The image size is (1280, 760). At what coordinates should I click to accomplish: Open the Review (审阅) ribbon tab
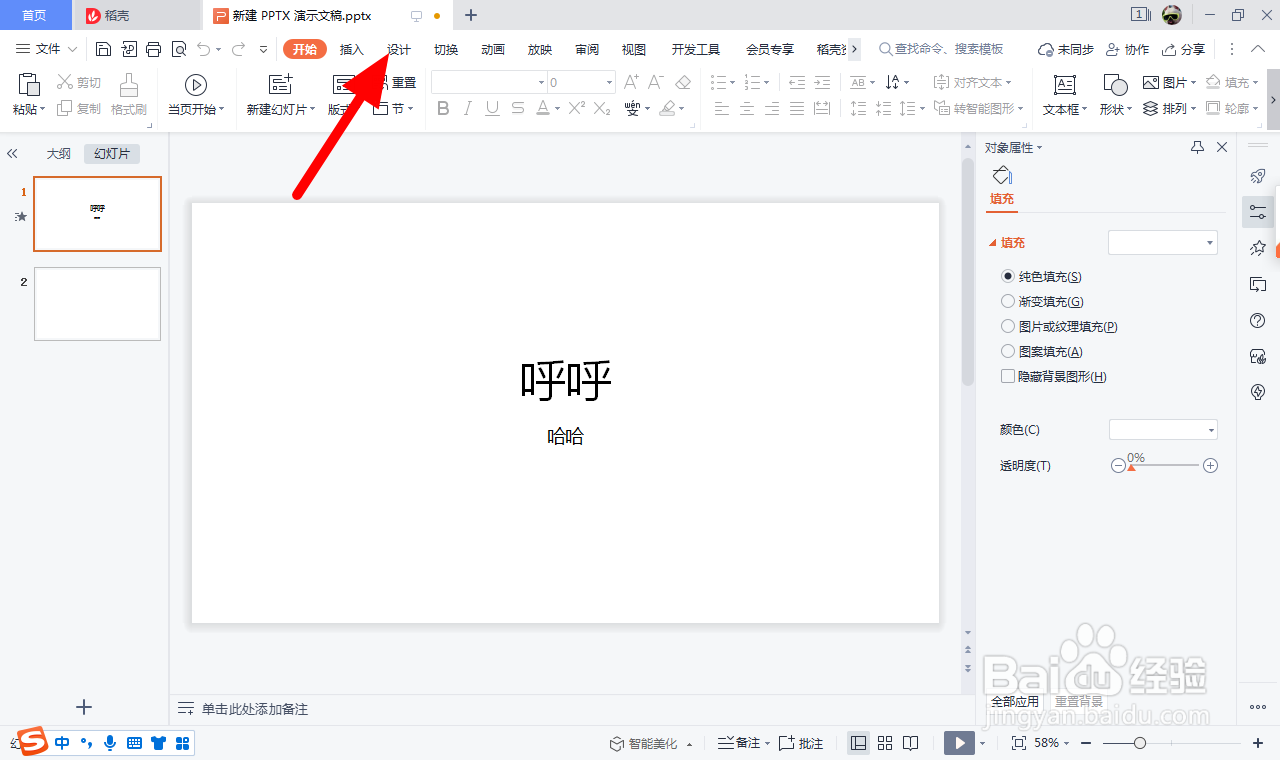tap(587, 49)
